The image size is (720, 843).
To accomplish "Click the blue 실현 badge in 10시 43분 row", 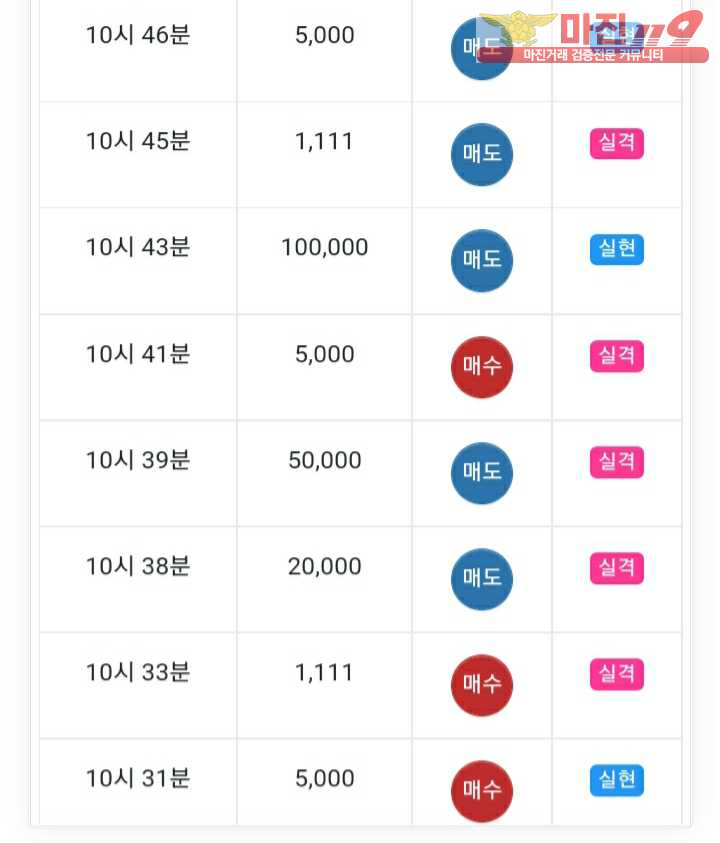I will (617, 249).
